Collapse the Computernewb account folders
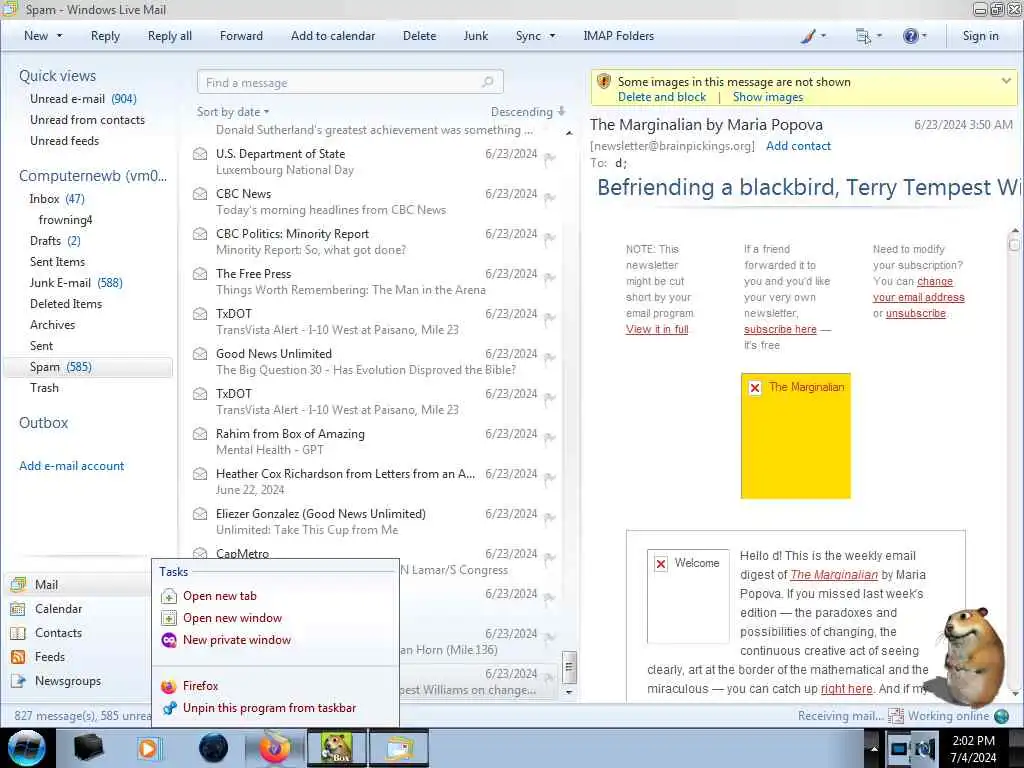 click(x=93, y=176)
